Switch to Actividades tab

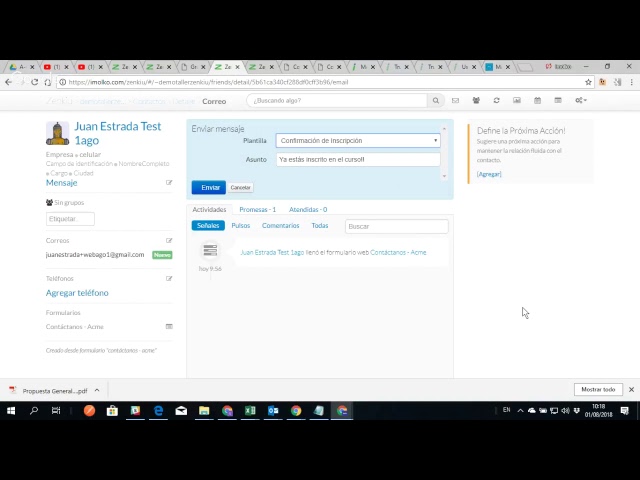209,209
